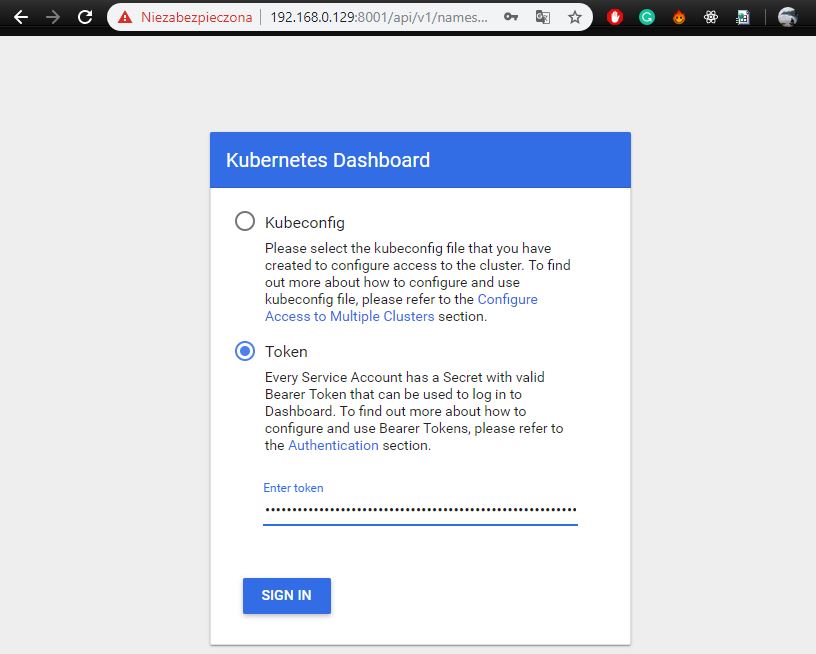This screenshot has width=816, height=654.
Task: Click the back navigation arrow
Action: (x=22, y=17)
